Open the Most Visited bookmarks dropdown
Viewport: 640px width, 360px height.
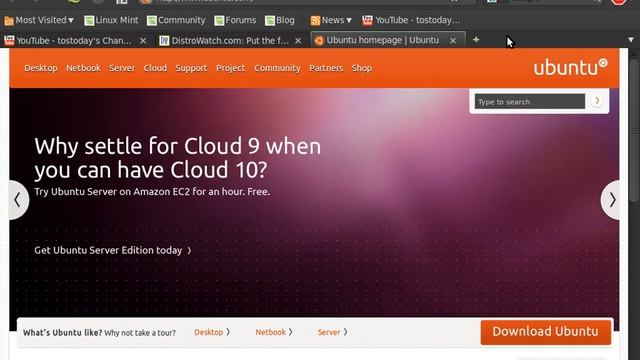coord(39,20)
